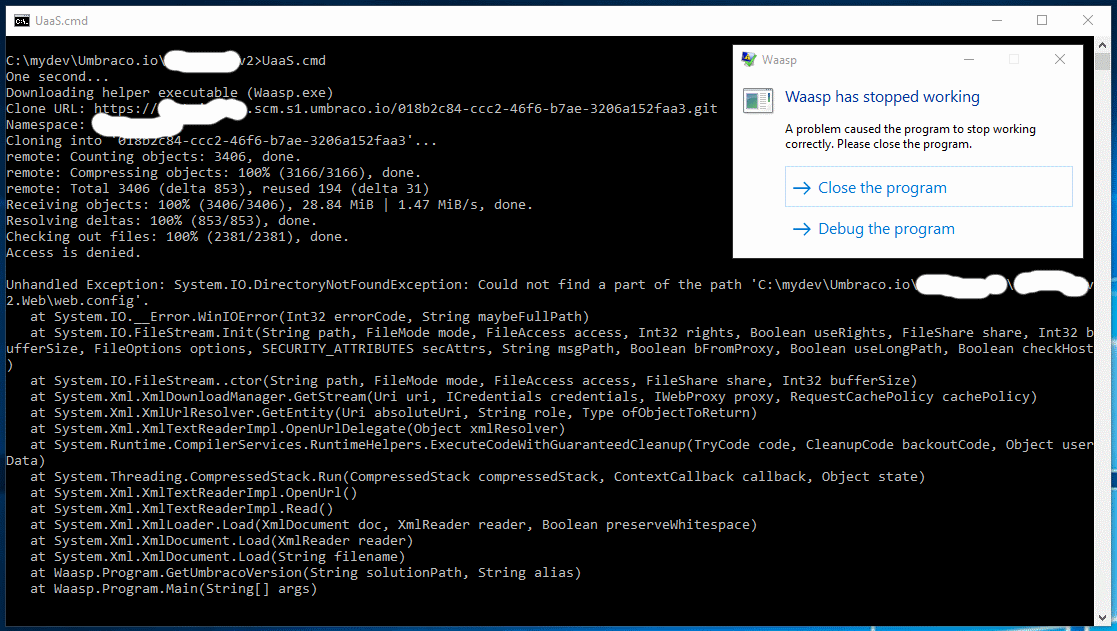Click the 'UaaS.cmd' window title text

[61, 21]
